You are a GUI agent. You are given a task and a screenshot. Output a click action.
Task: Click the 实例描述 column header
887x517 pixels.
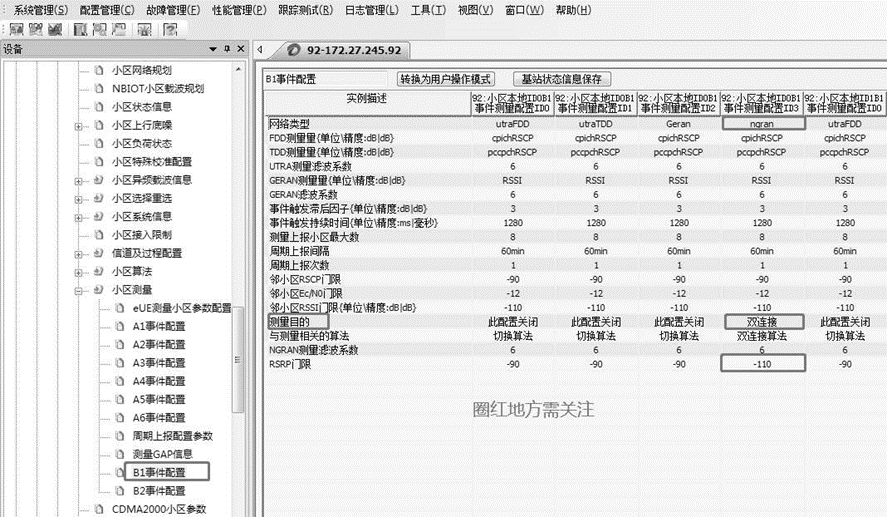(368, 103)
